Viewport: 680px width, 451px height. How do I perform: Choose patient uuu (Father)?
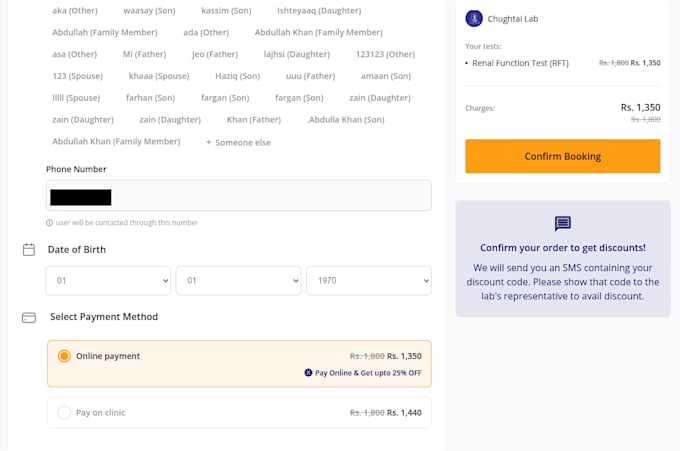(x=311, y=76)
